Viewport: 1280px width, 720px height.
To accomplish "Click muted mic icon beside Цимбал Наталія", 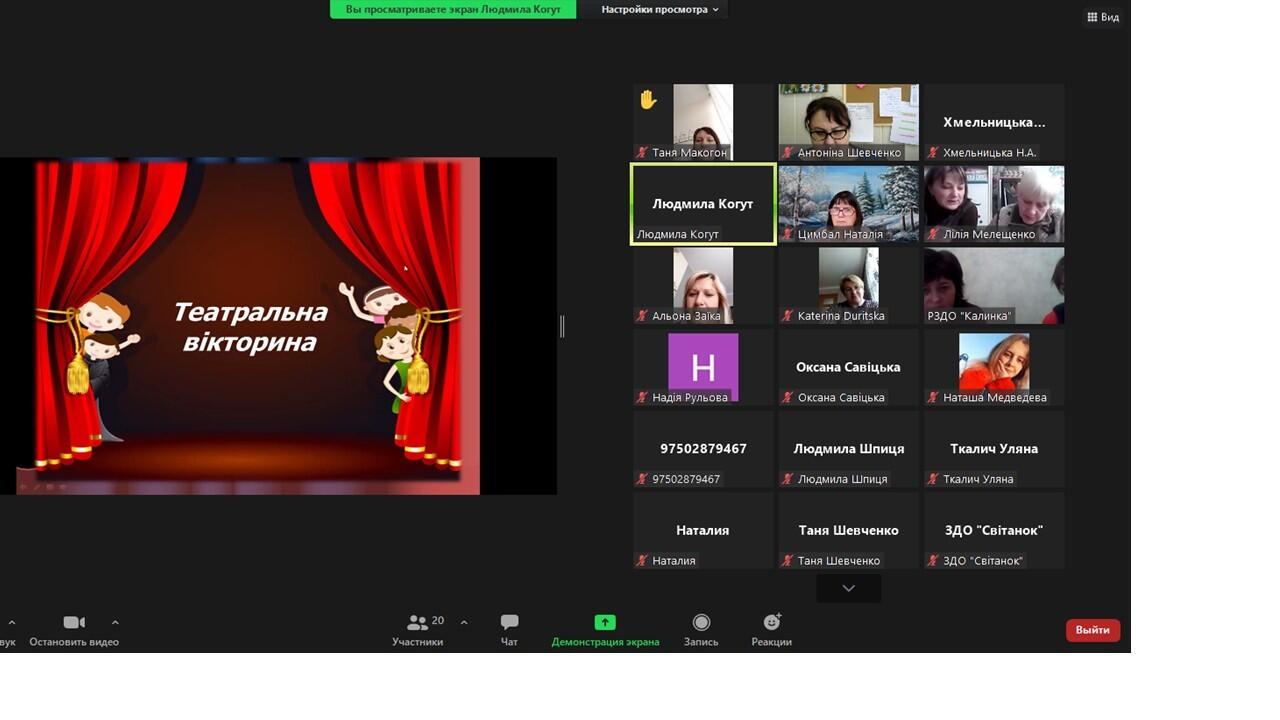I will click(788, 235).
